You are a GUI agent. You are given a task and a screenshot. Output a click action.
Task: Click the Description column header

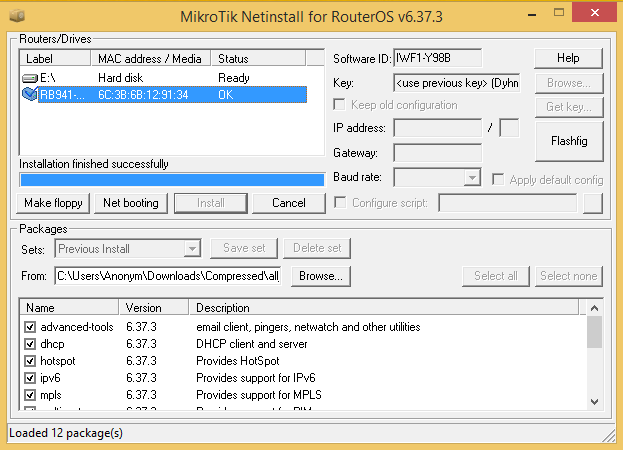pyautogui.click(x=384, y=308)
